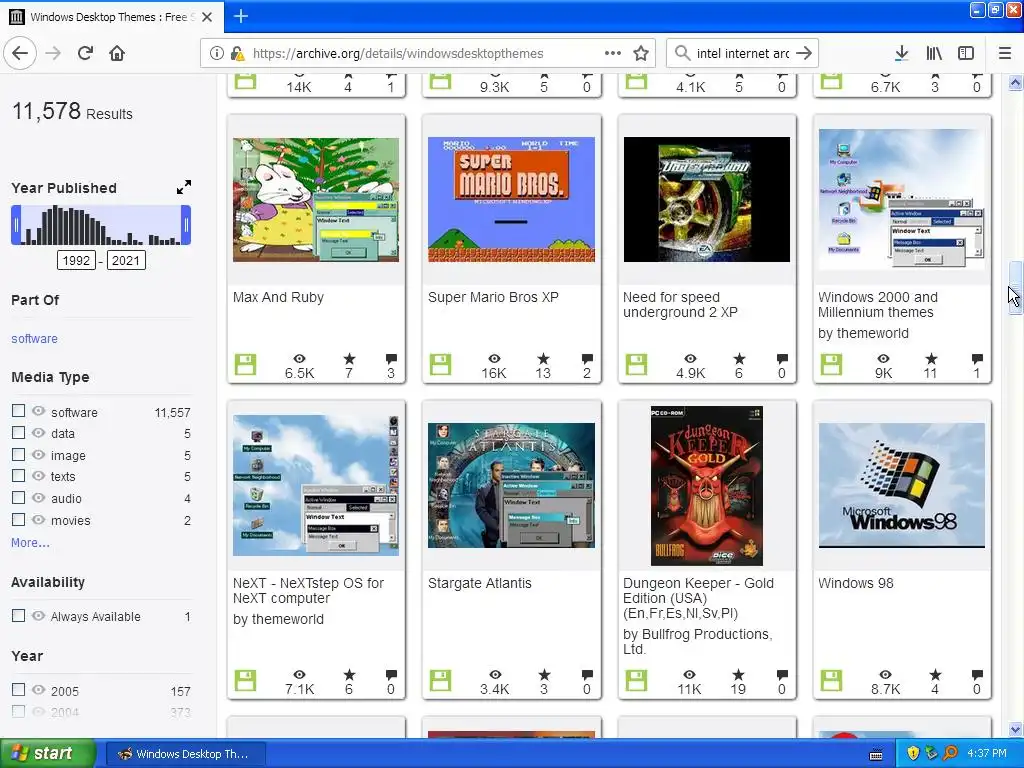Expand More media types
The image size is (1024, 768).
[x=30, y=543]
